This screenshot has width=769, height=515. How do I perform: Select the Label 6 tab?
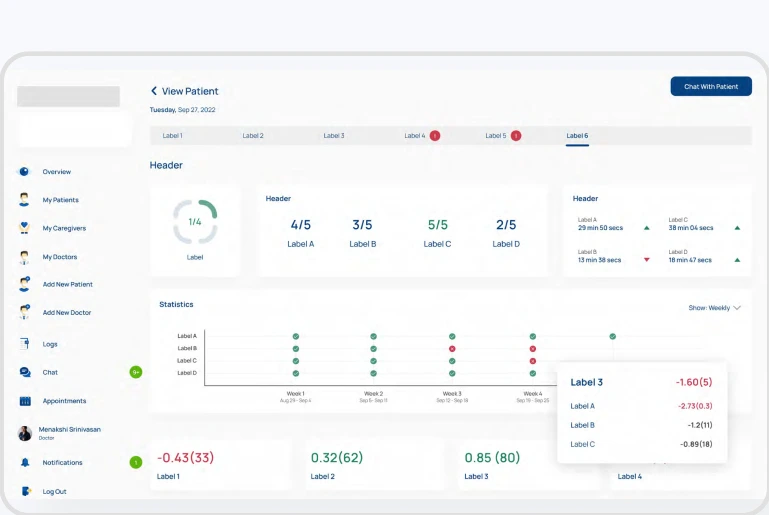pos(577,136)
